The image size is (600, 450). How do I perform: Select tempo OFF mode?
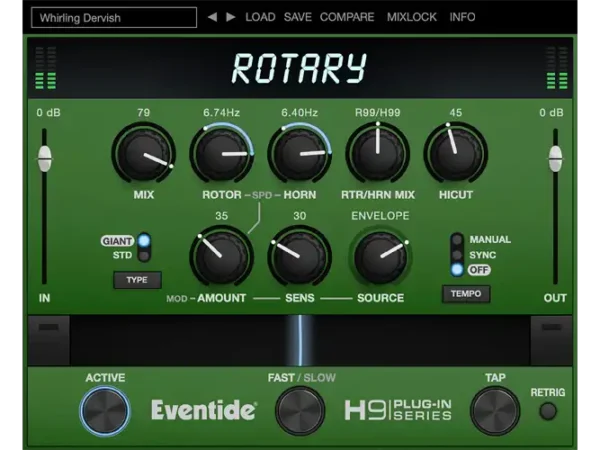(x=457, y=270)
